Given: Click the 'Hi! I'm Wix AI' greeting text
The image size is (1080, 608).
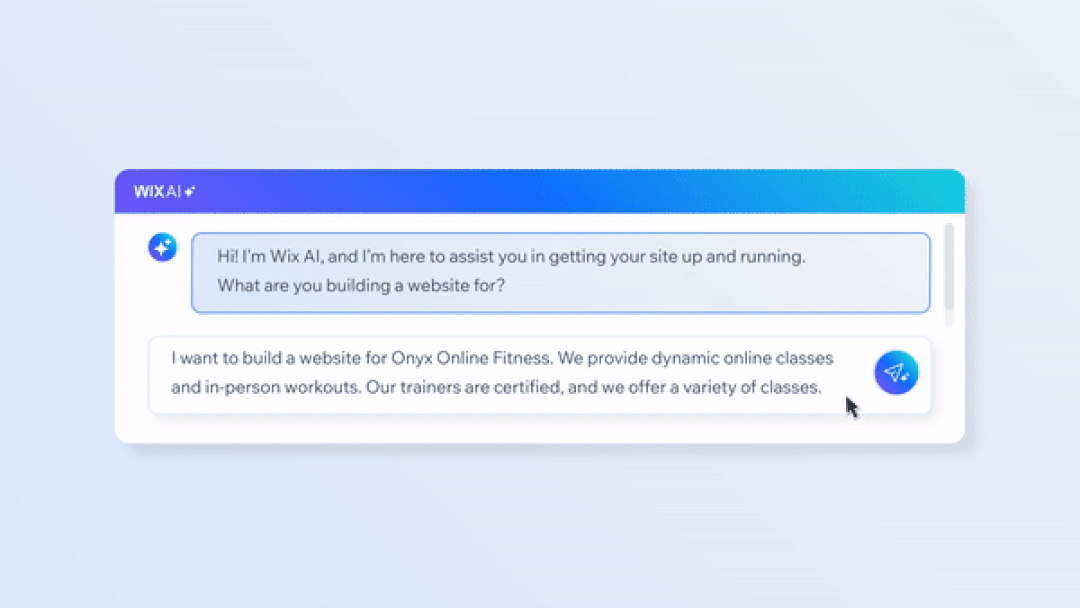Looking at the screenshot, I should [269, 257].
